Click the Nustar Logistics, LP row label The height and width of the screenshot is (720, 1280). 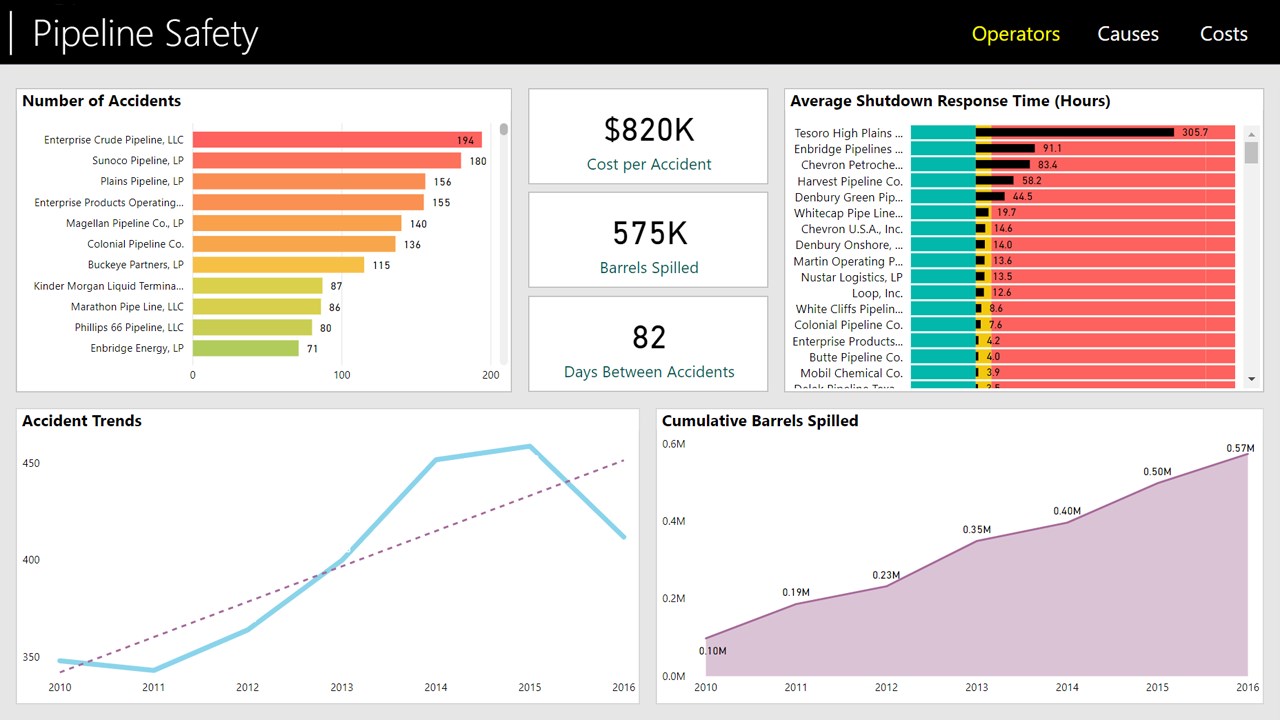pyautogui.click(x=851, y=277)
